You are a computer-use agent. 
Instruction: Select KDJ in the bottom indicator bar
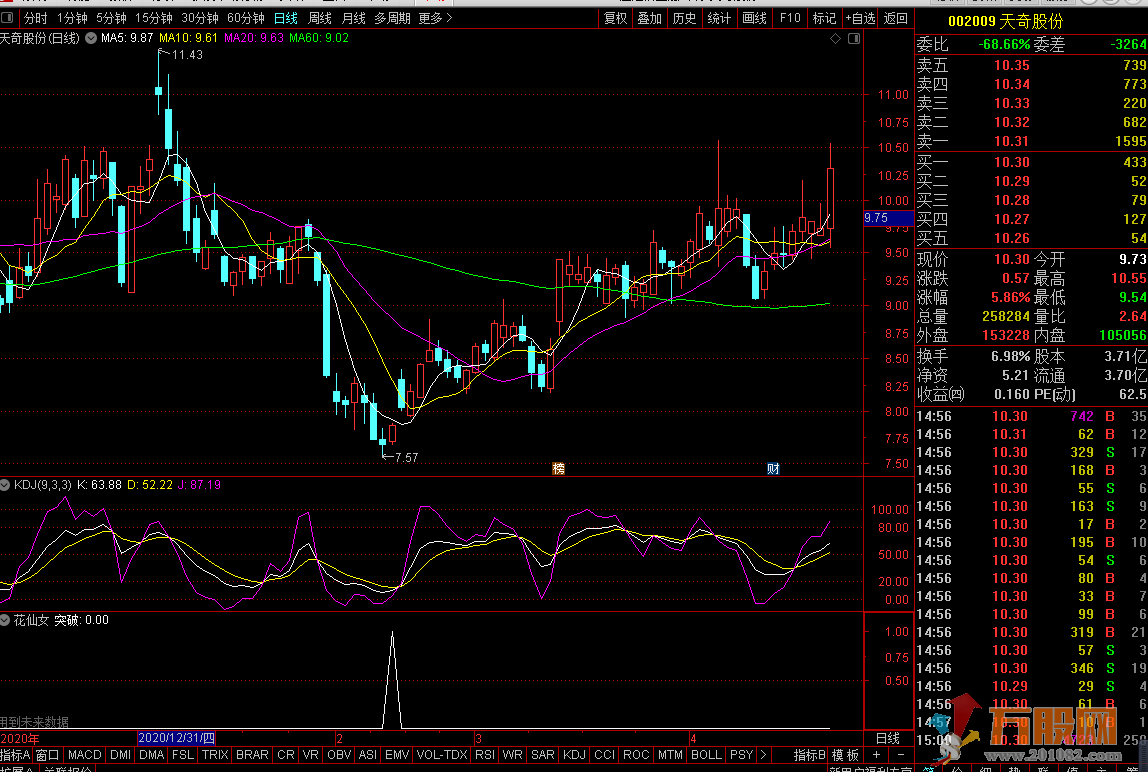[x=575, y=754]
